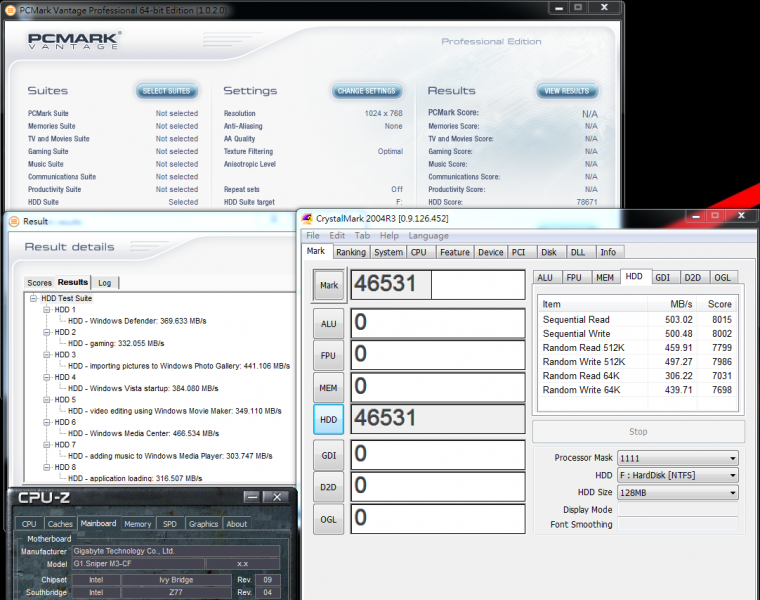Open the File menu in CrystalMark

click(313, 236)
